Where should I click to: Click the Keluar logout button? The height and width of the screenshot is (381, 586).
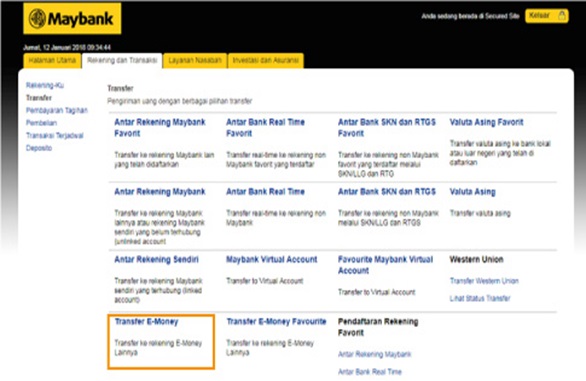[x=547, y=16]
